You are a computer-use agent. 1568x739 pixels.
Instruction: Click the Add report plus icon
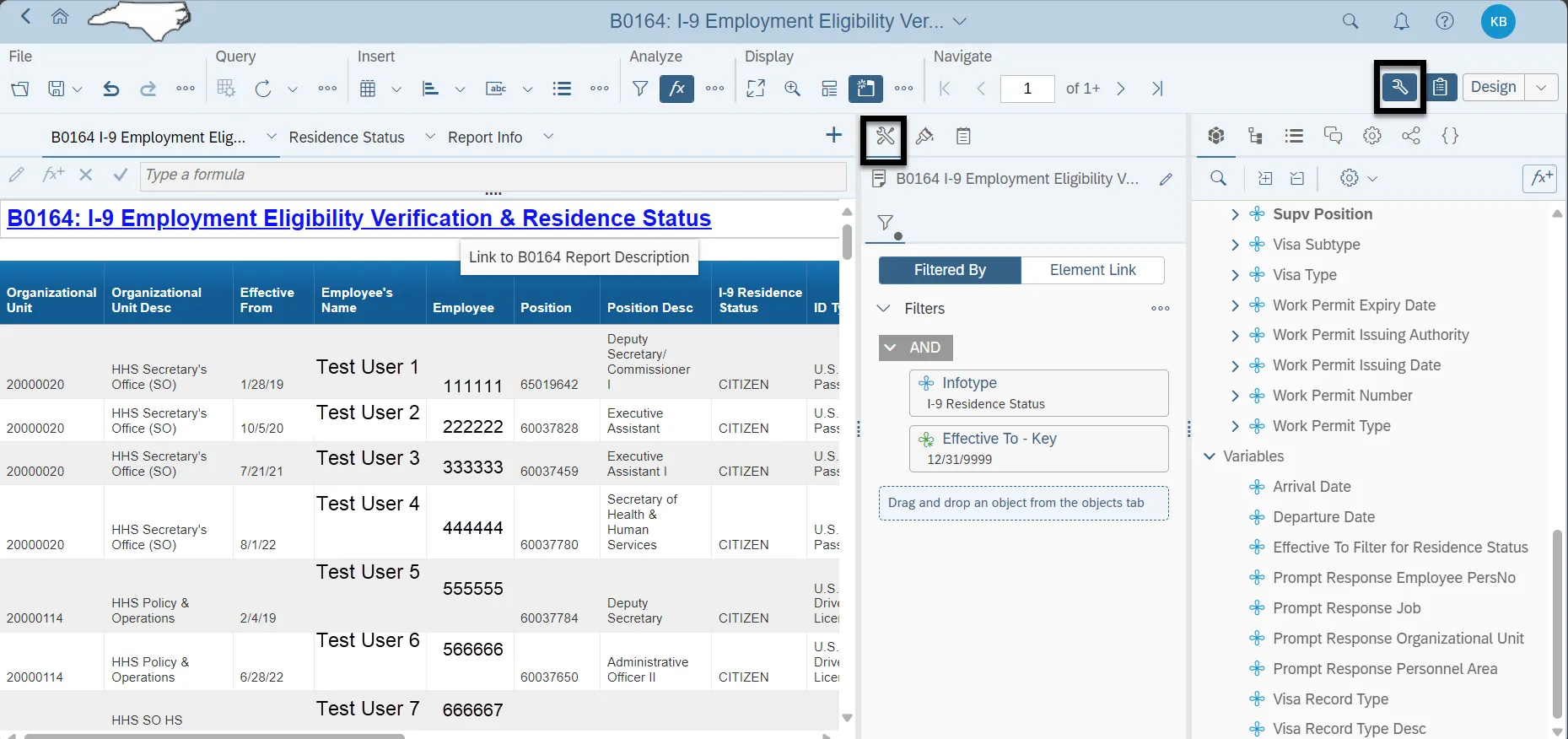(833, 136)
